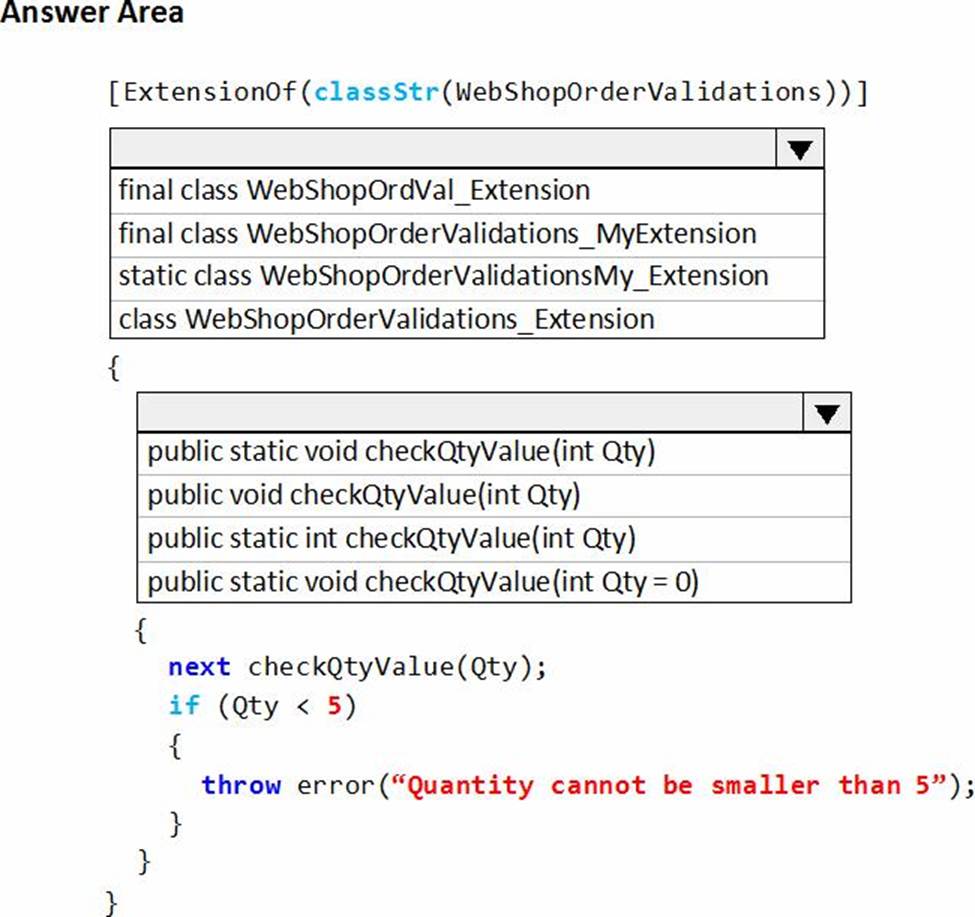Click the 'throw' keyword in code
The width and height of the screenshot is (975, 917).
pyautogui.click(x=240, y=785)
